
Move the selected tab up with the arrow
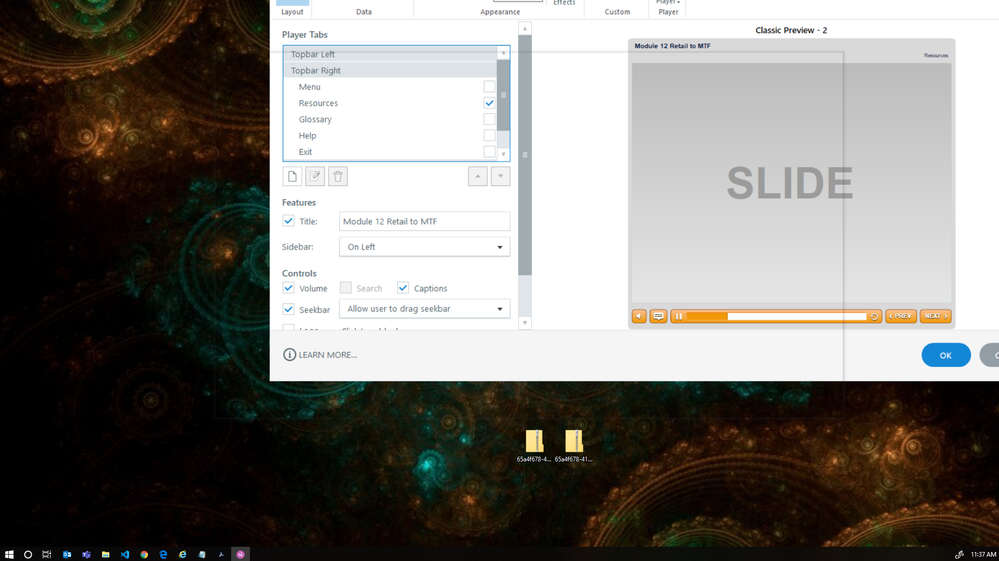coord(478,176)
